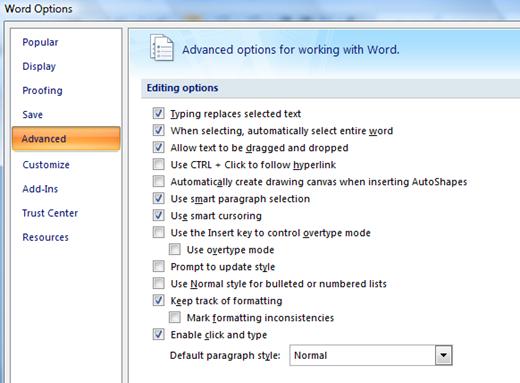Click the Word Options title bar text

[38, 9]
